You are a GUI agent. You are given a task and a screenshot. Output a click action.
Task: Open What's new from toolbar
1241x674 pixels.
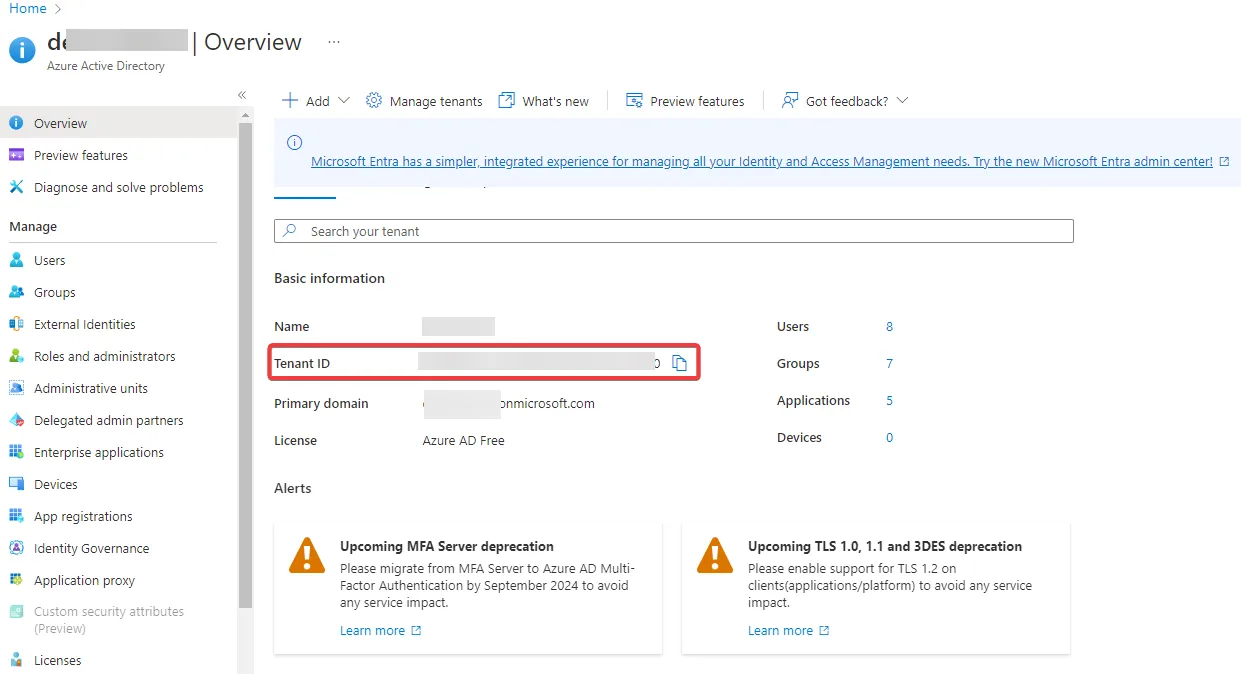[544, 101]
